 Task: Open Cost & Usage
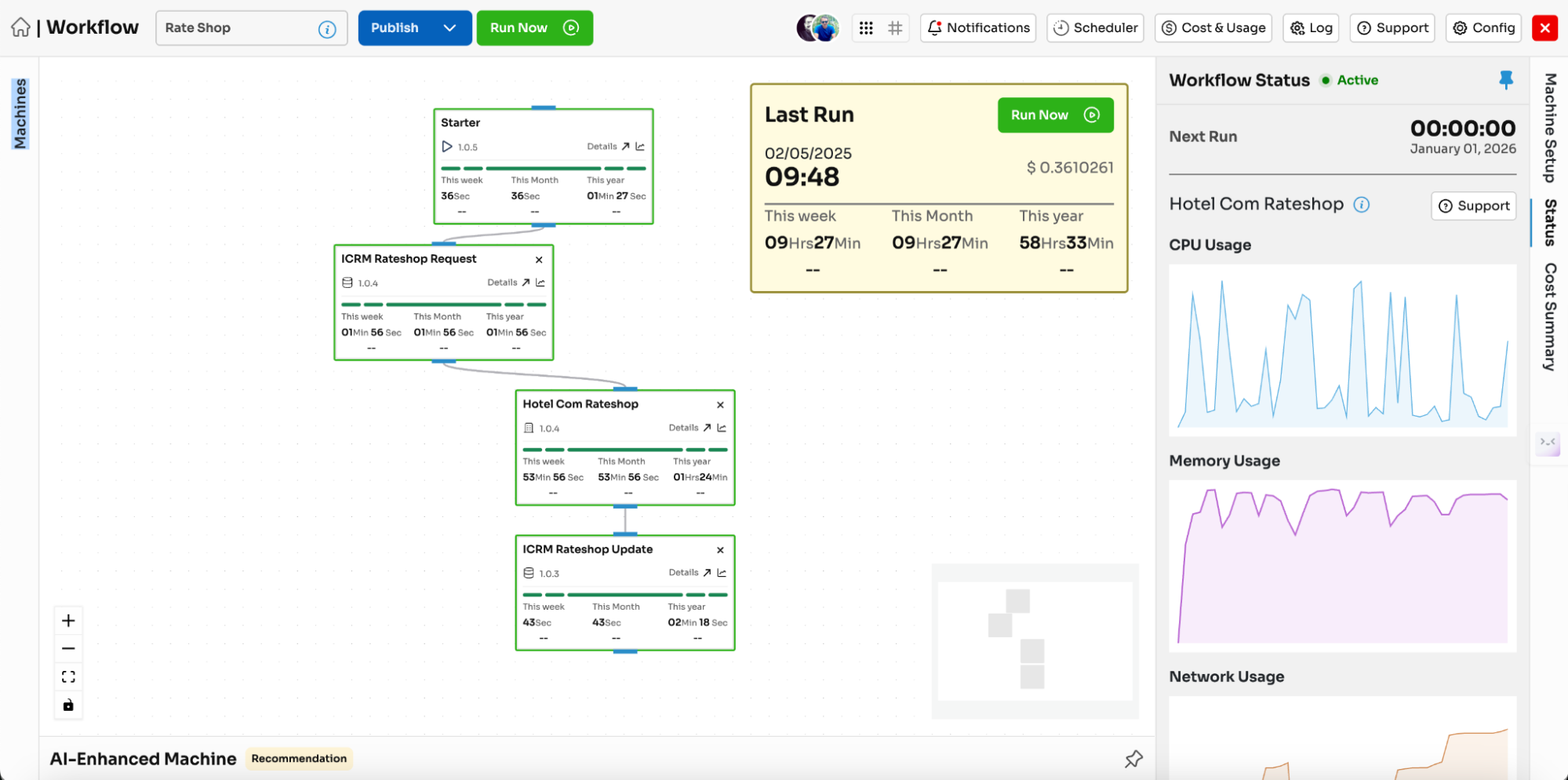[1213, 28]
